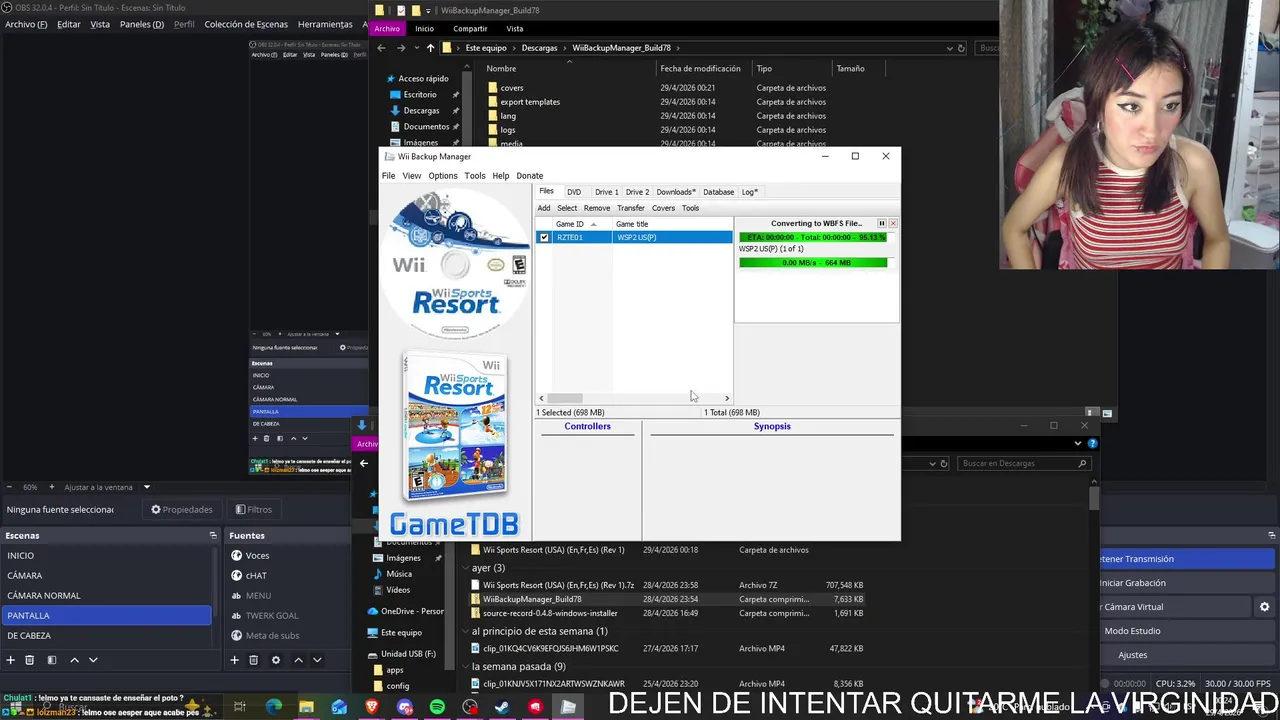This screenshot has width=1280, height=720.
Task: Add a new source in Fuentes panel
Action: coord(234,660)
